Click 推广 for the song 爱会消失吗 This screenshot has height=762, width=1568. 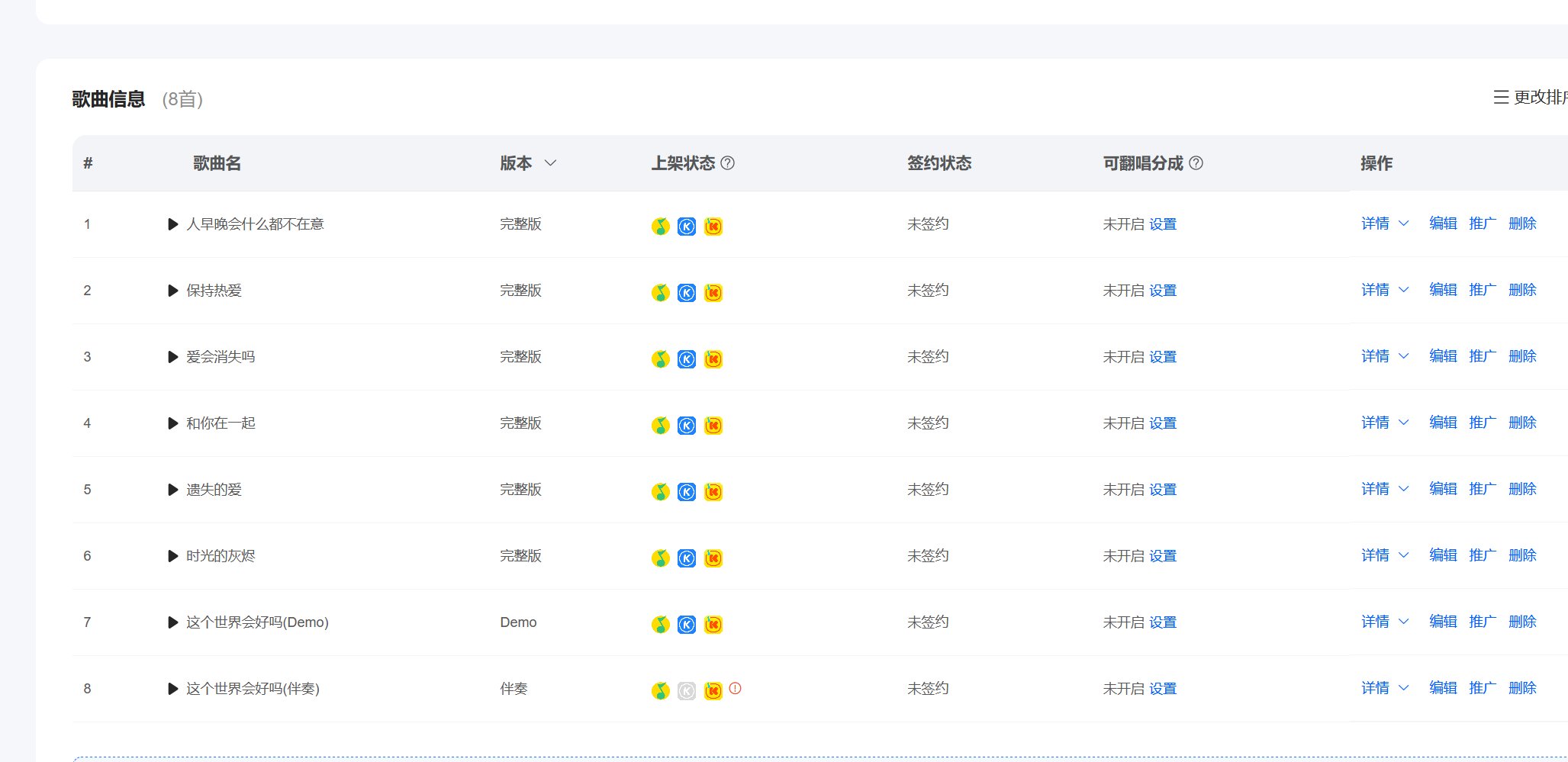(x=1483, y=356)
